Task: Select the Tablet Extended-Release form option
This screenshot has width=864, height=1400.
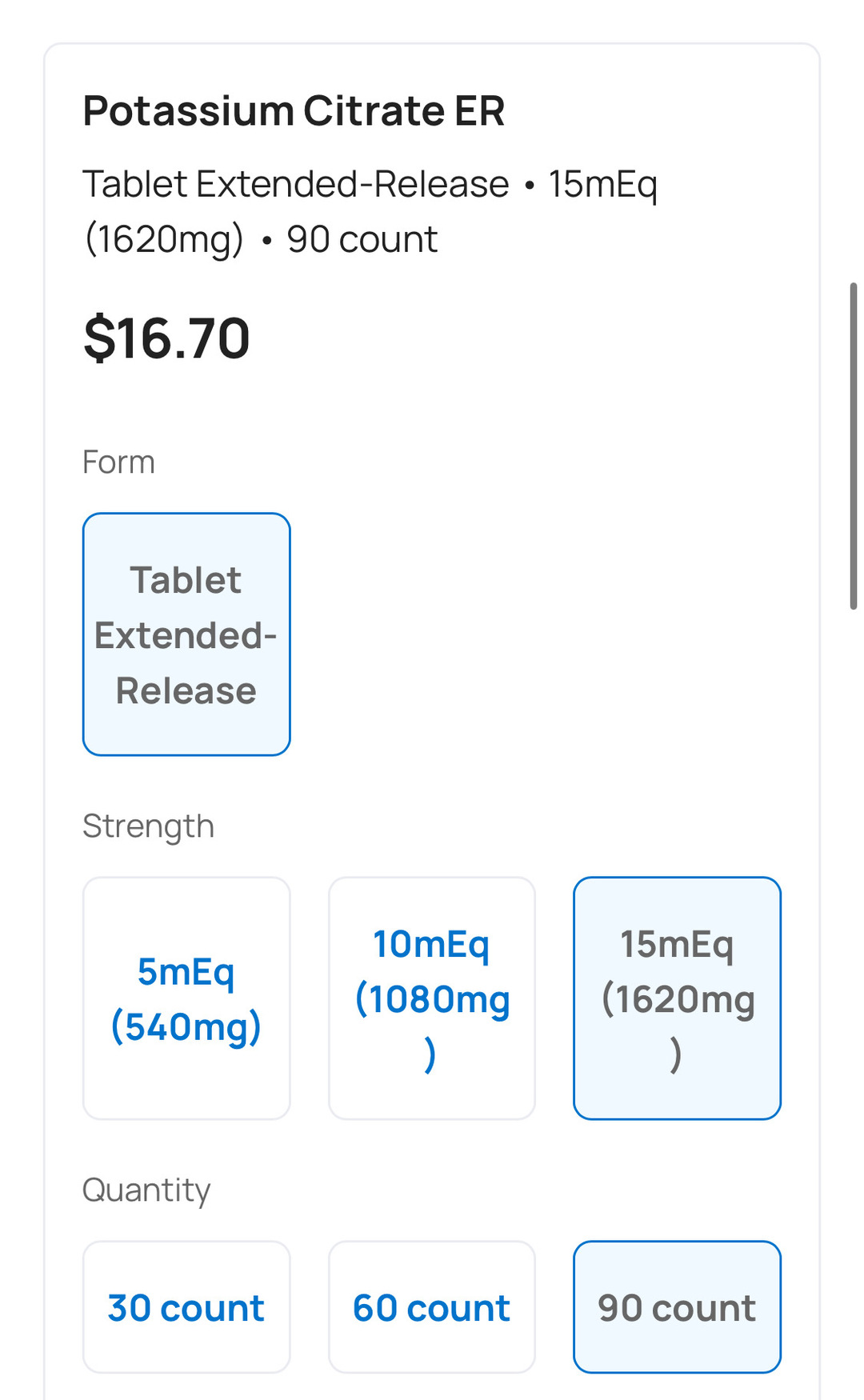Action: [186, 634]
